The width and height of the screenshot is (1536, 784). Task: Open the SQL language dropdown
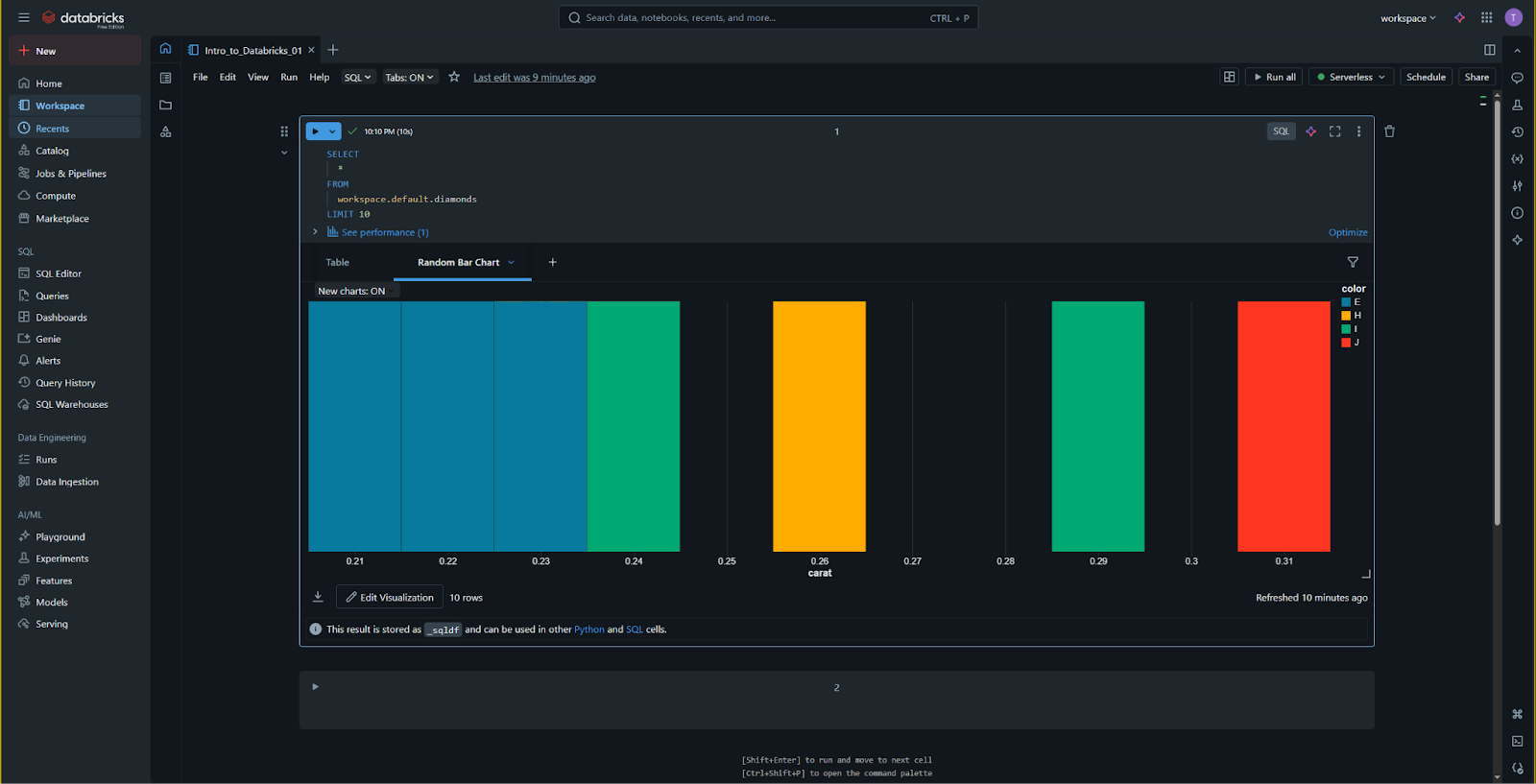tap(357, 77)
